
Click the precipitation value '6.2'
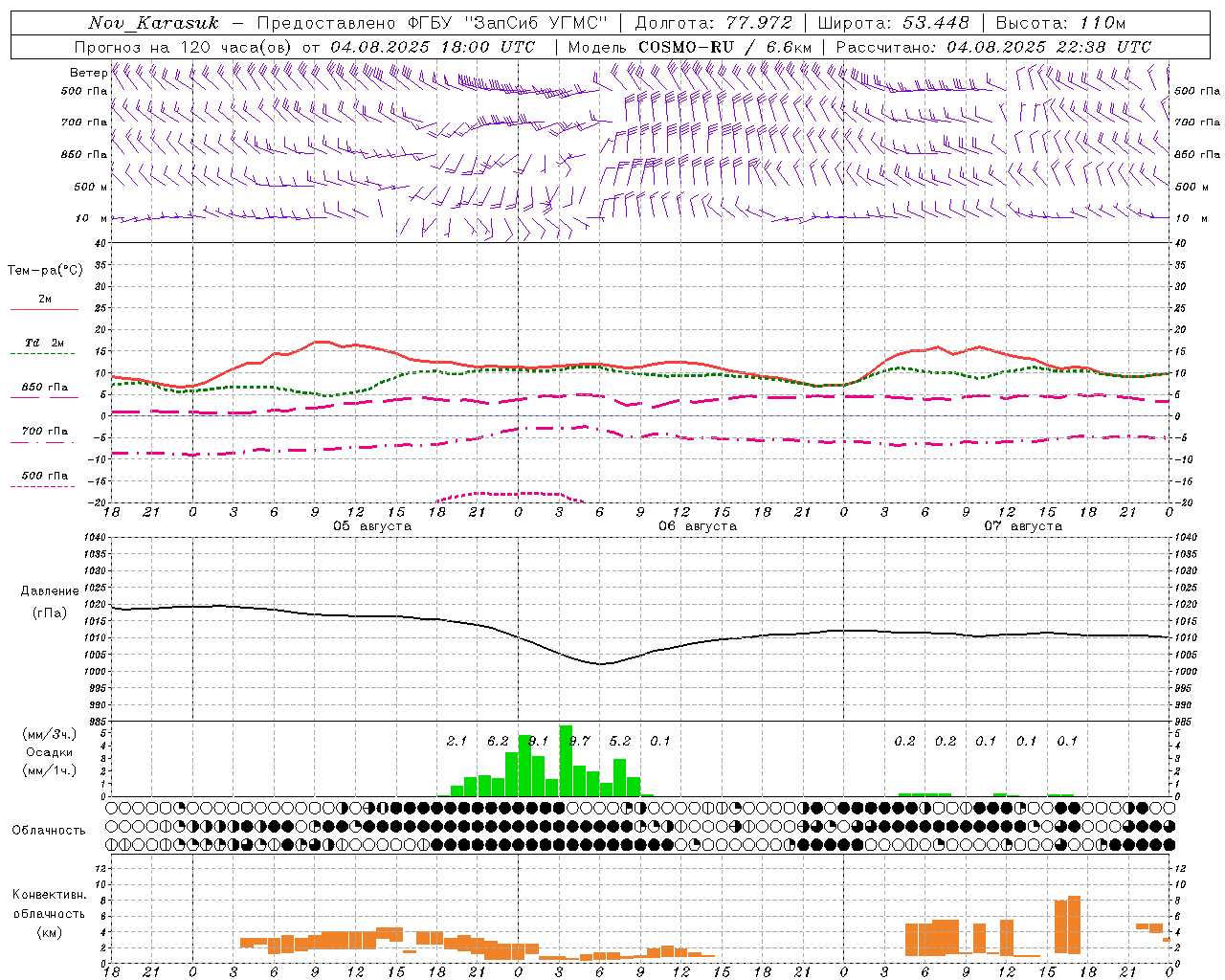[x=498, y=741]
